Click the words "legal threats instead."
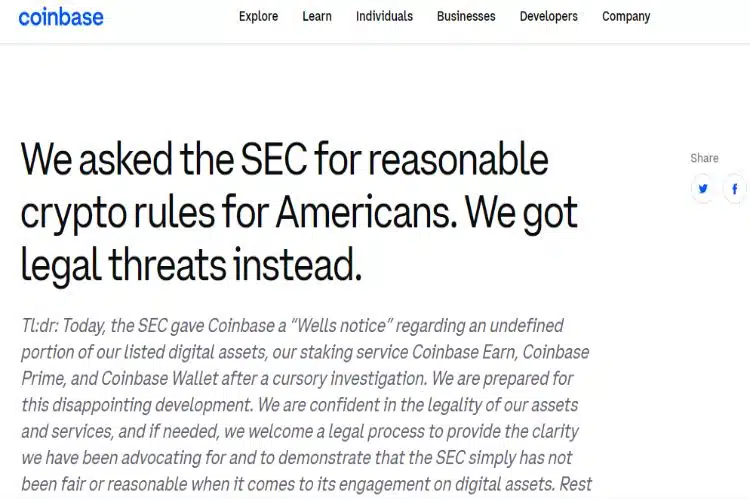Viewport: 750px width, 499px height. [x=191, y=265]
